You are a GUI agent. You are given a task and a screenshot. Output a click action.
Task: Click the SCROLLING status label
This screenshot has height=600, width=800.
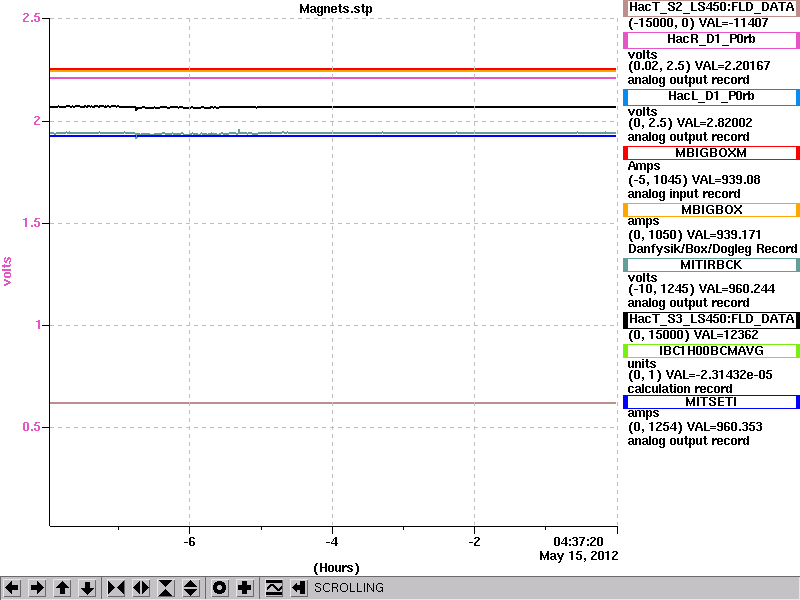tap(348, 588)
